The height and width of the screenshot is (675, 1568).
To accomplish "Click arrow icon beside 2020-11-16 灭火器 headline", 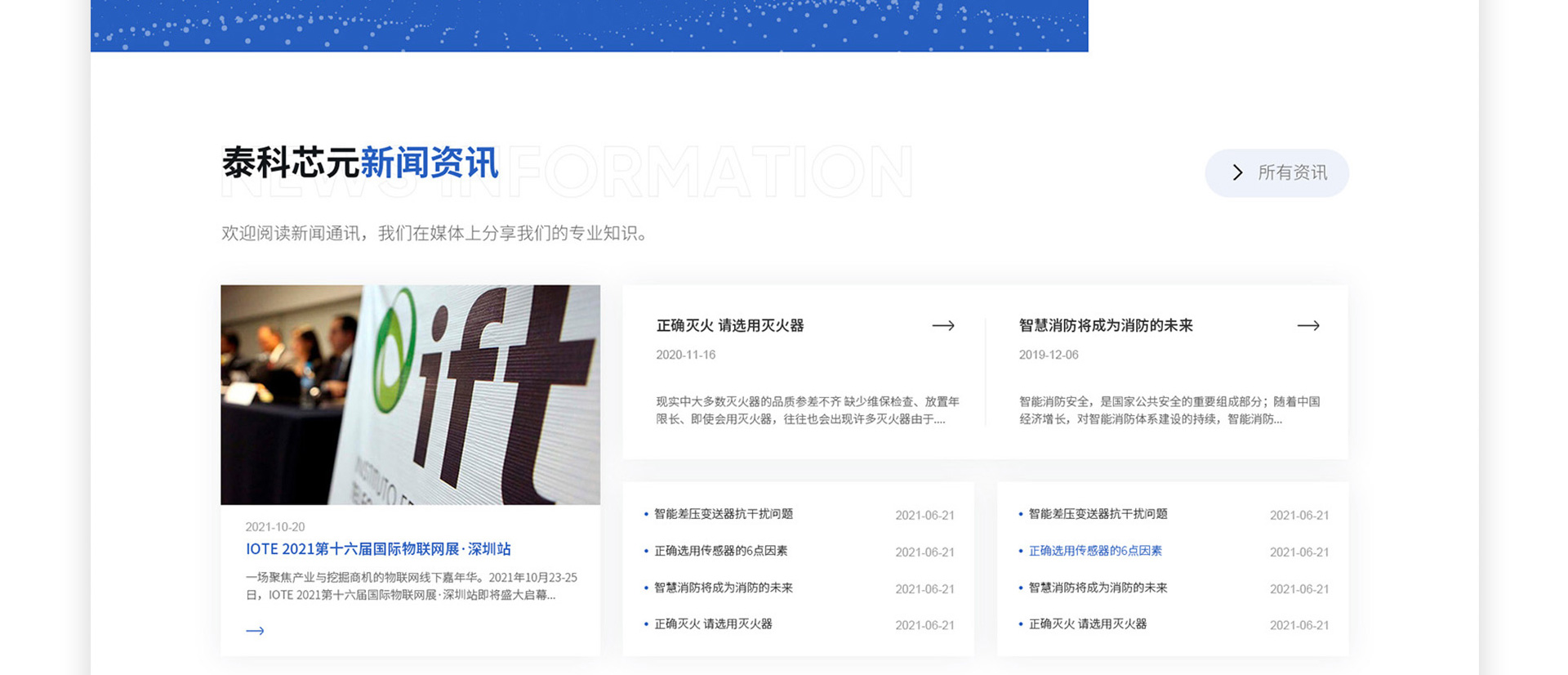I will pyautogui.click(x=943, y=325).
